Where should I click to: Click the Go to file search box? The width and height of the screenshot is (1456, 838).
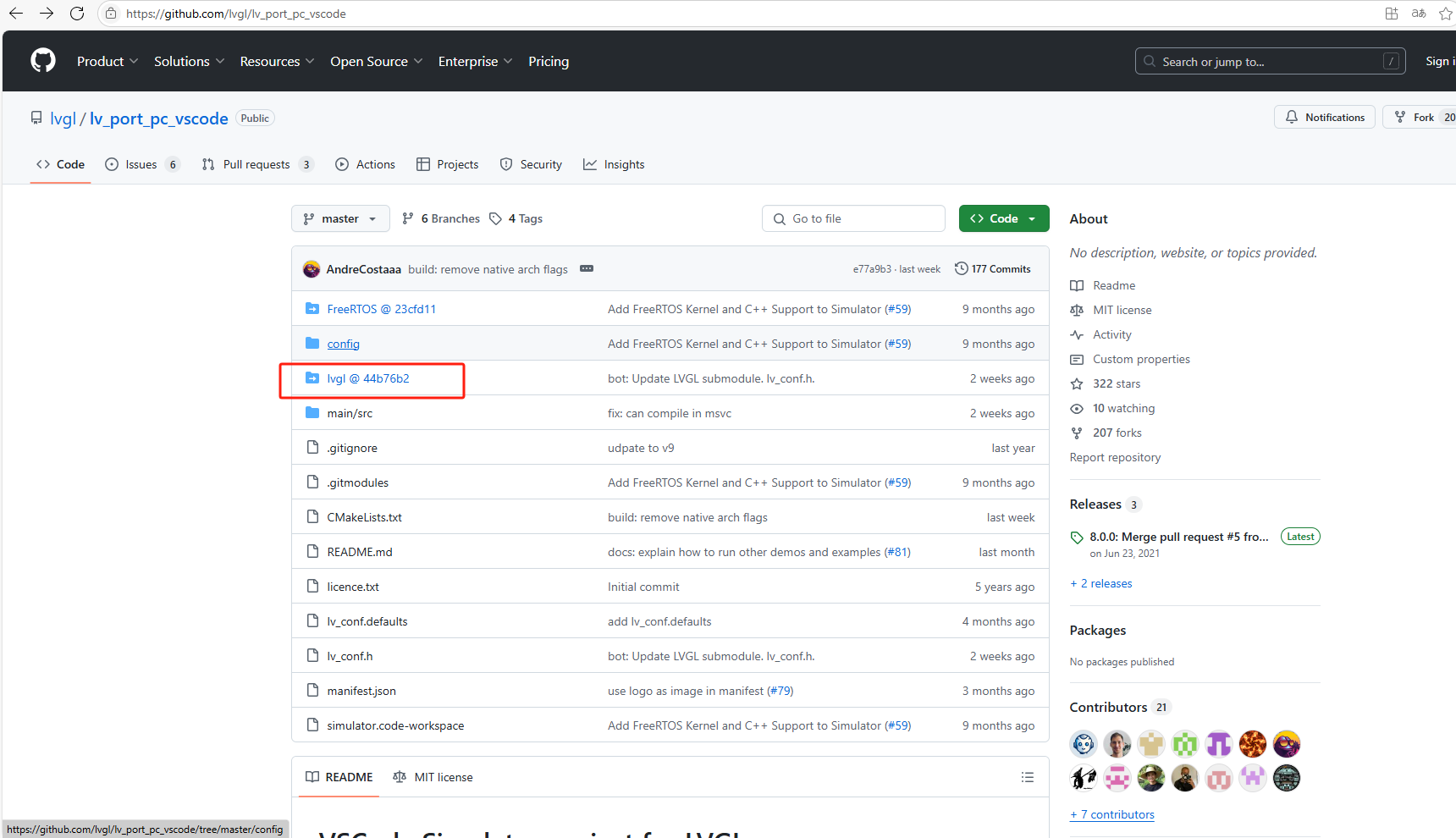point(853,218)
